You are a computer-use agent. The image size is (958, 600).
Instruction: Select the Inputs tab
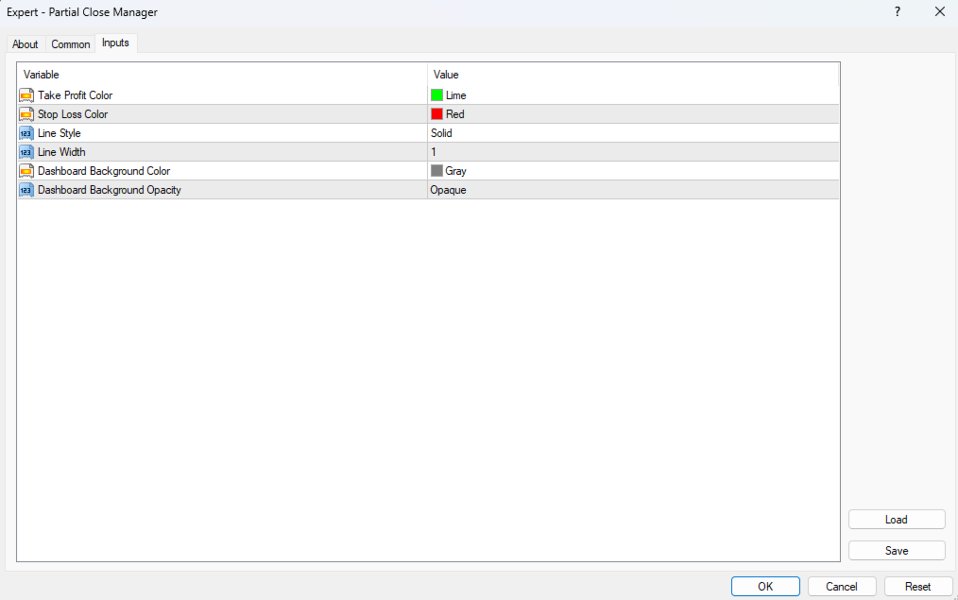point(115,42)
